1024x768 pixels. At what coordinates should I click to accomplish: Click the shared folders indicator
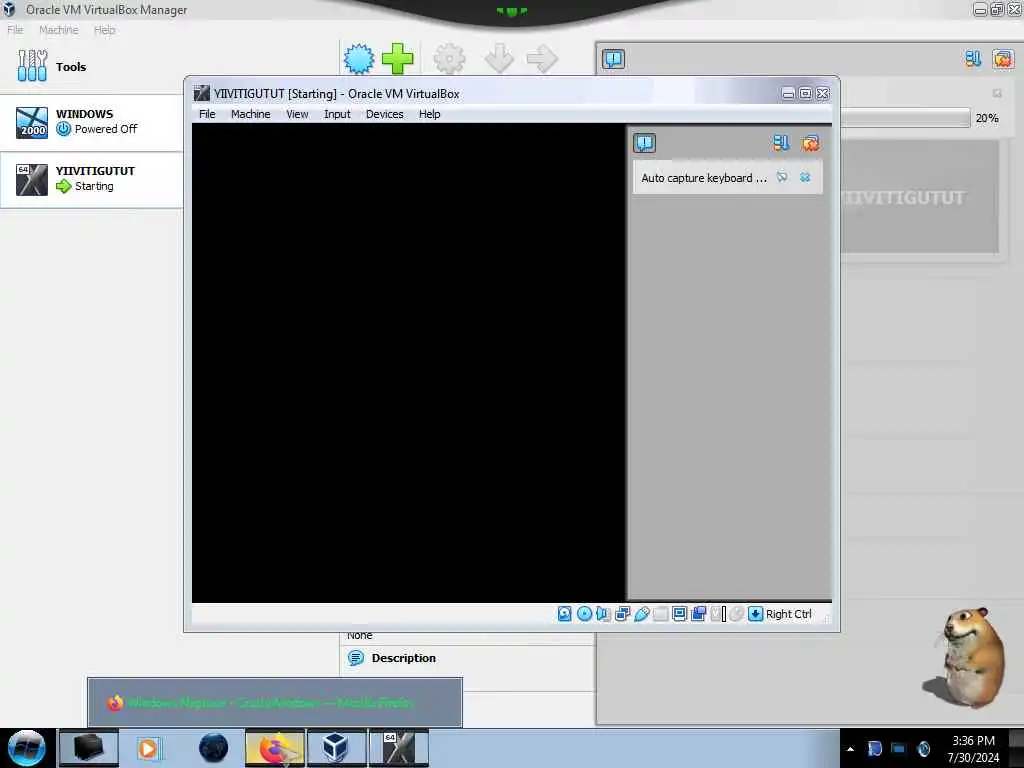click(x=660, y=614)
